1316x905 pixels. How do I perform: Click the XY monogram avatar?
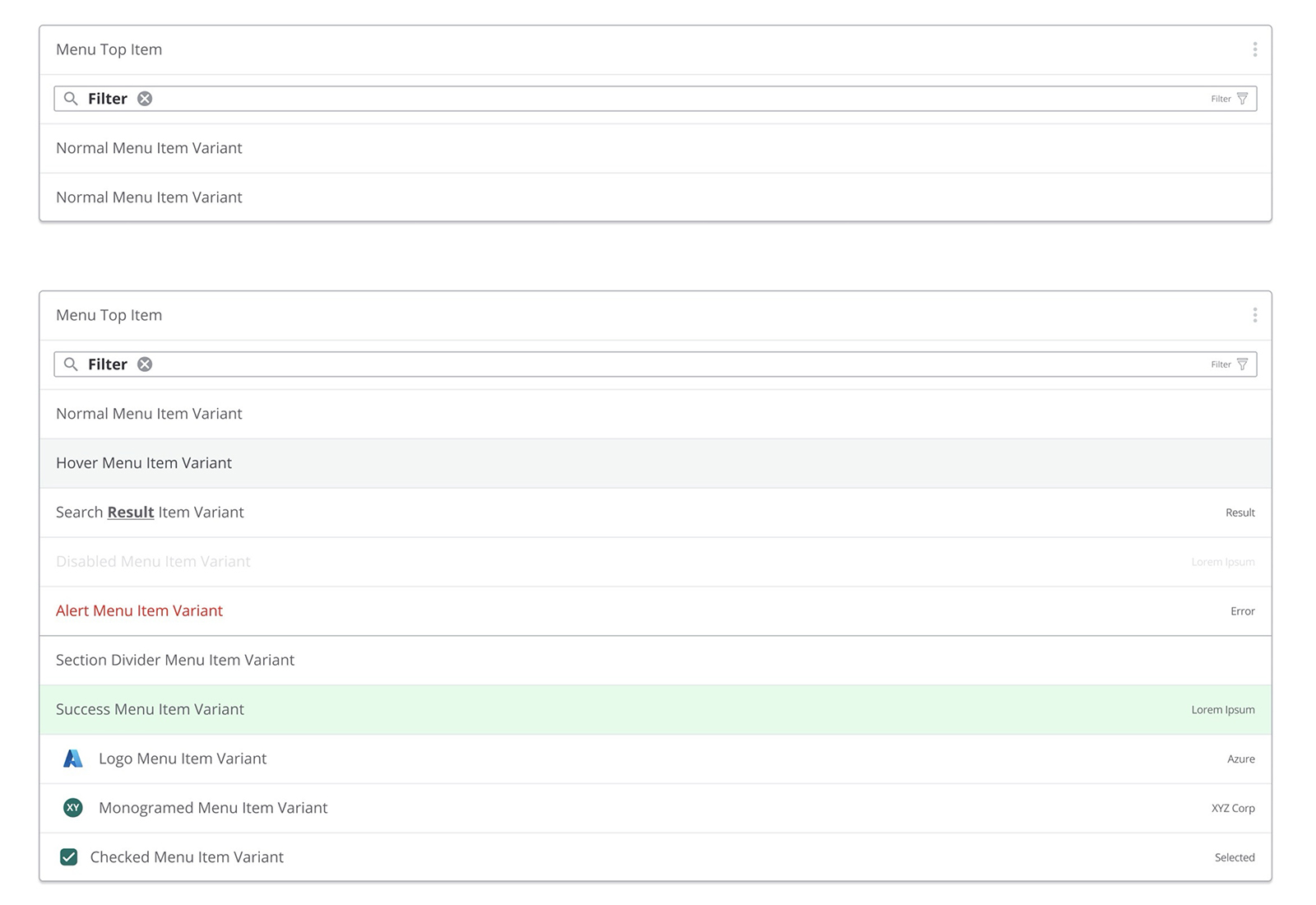coord(73,808)
